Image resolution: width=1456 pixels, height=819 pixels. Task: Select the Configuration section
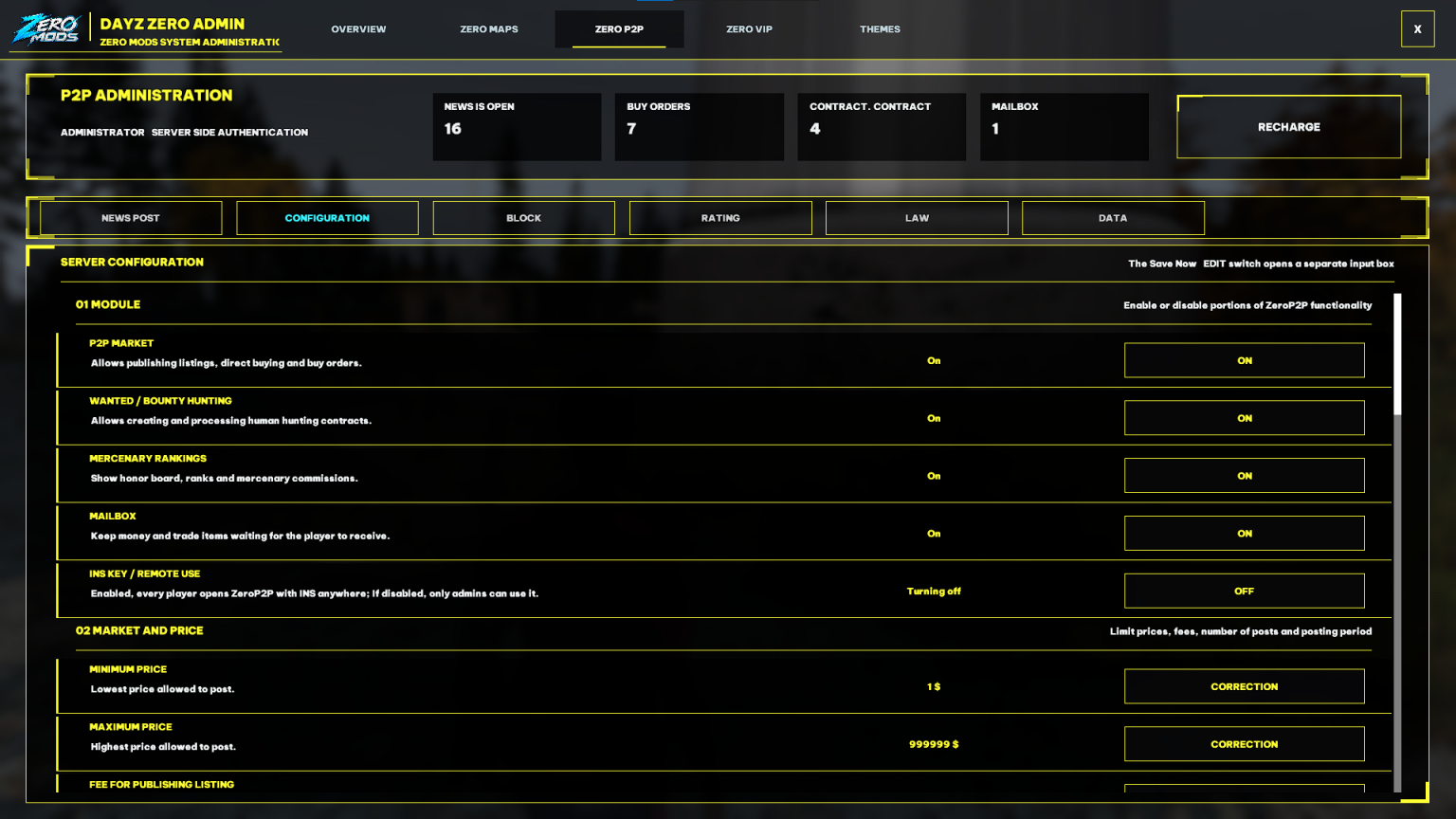coord(327,218)
